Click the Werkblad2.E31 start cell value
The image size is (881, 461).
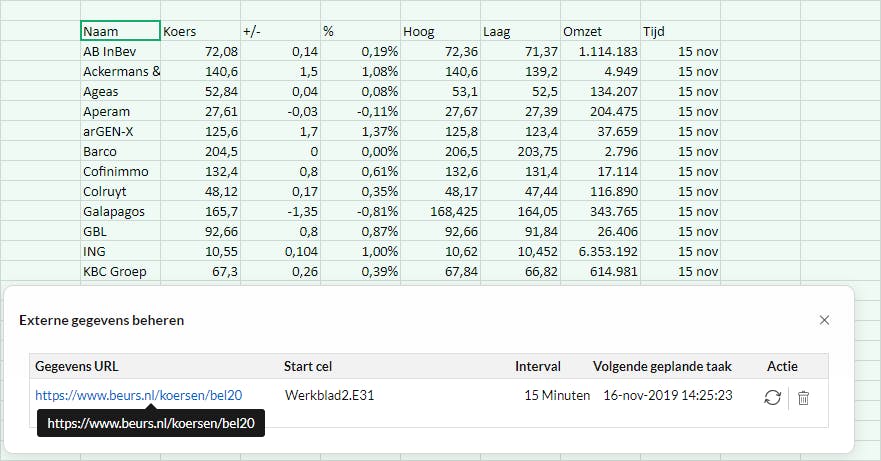point(329,395)
